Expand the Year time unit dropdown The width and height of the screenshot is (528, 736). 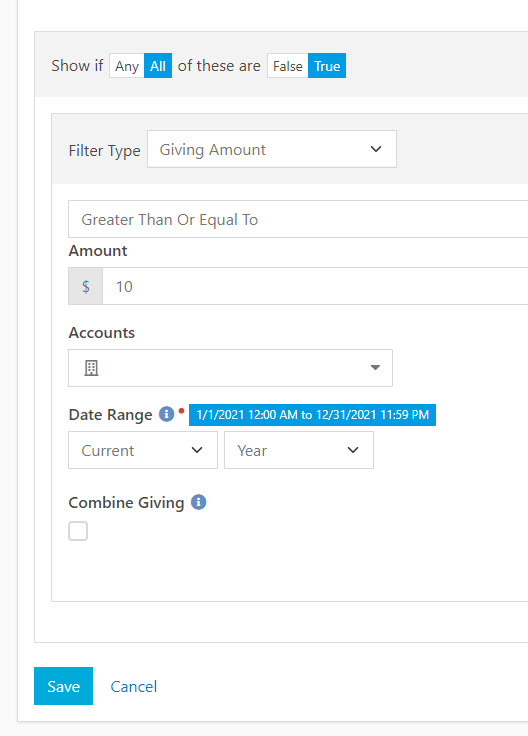pyautogui.click(x=298, y=450)
